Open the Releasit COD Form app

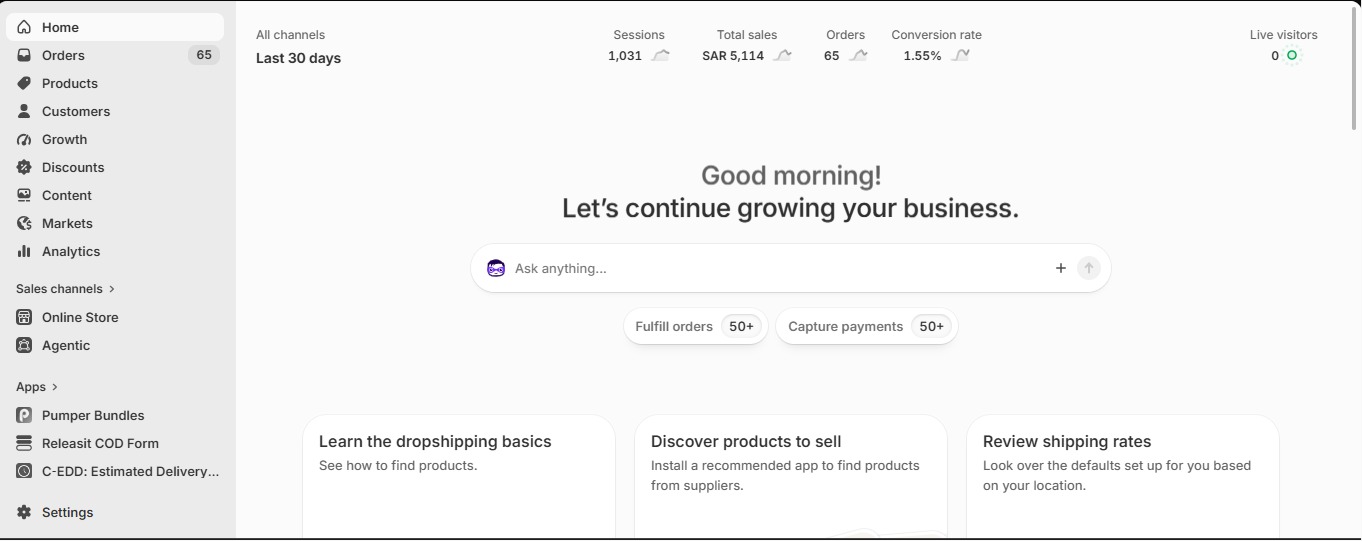tap(115, 443)
